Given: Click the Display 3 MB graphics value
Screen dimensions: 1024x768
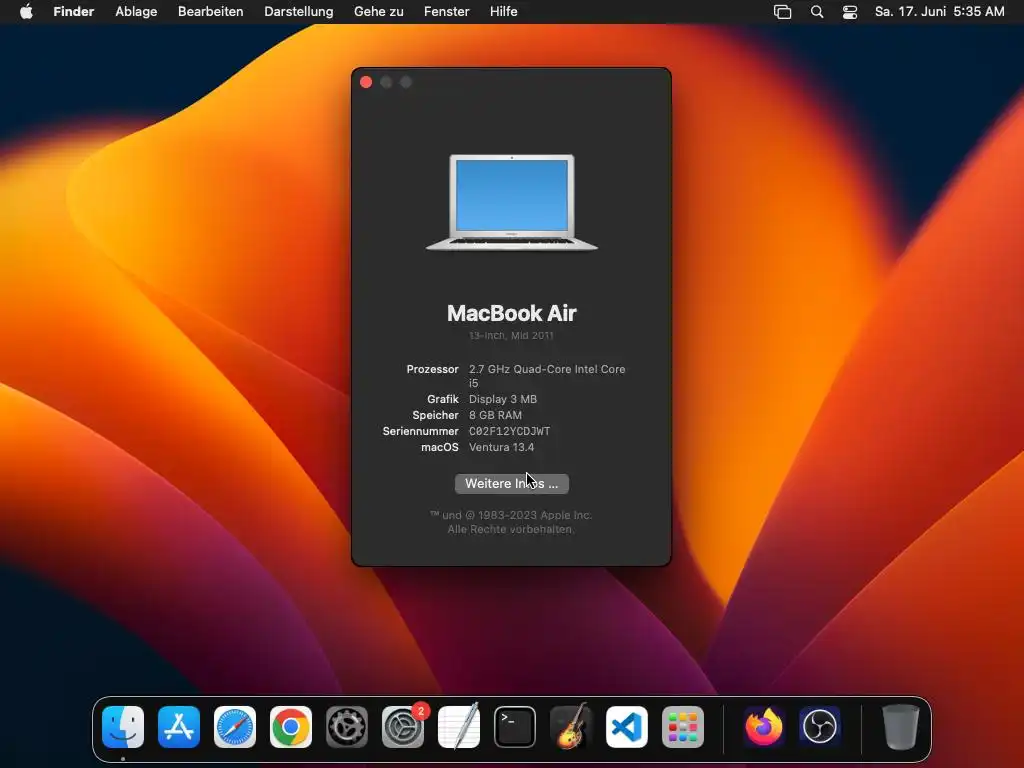Looking at the screenshot, I should [x=503, y=399].
